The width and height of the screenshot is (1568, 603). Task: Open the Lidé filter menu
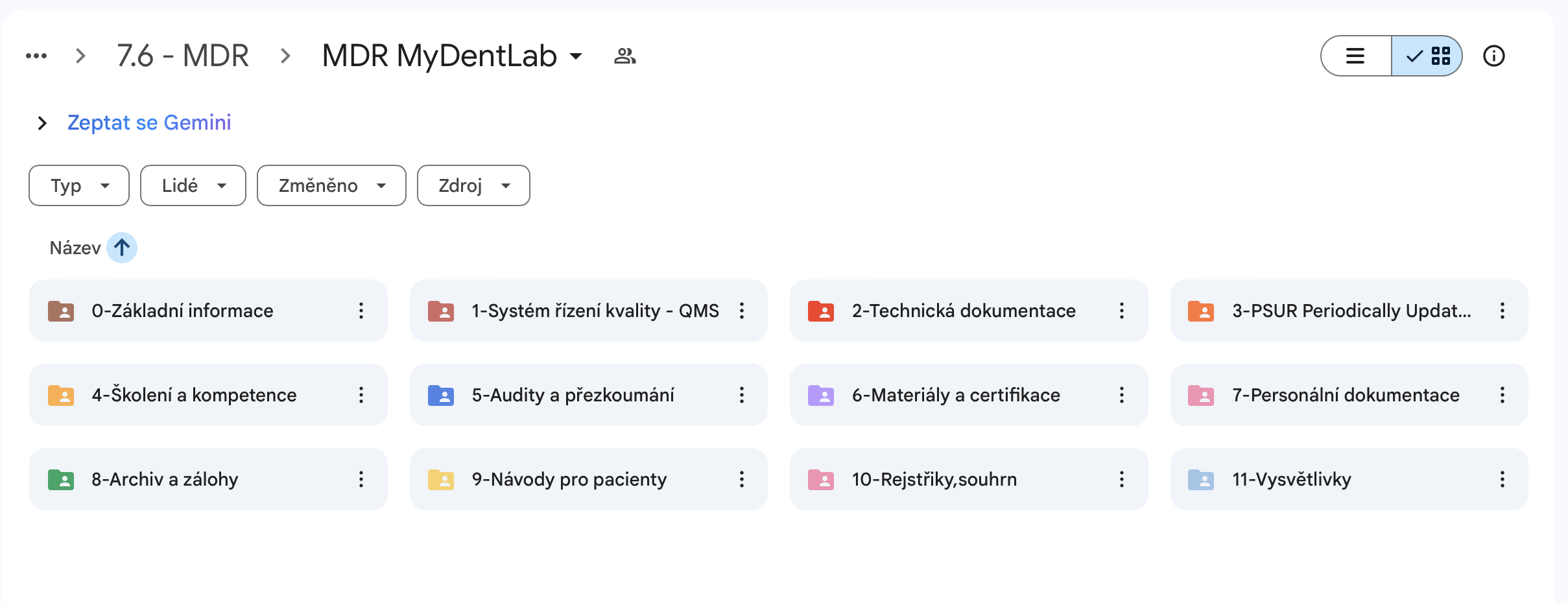(193, 185)
